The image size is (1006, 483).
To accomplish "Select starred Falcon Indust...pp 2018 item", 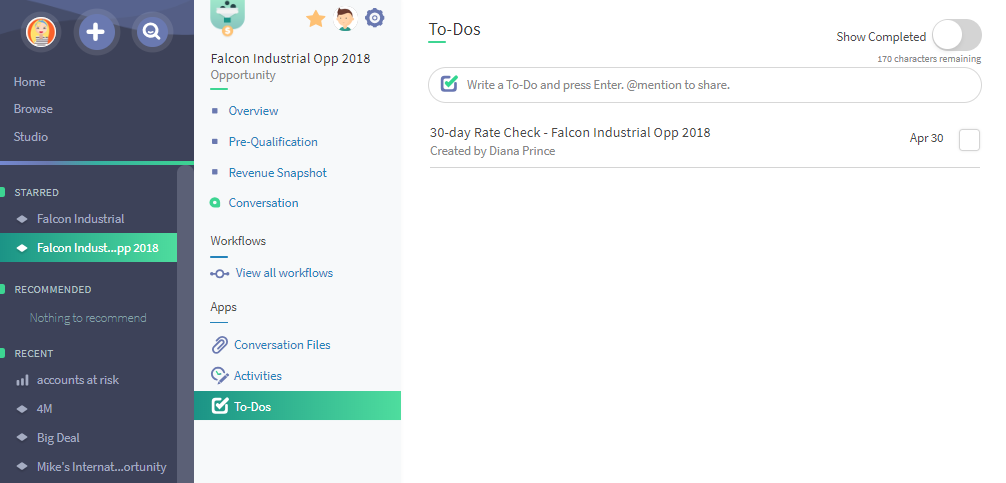I will (89, 248).
